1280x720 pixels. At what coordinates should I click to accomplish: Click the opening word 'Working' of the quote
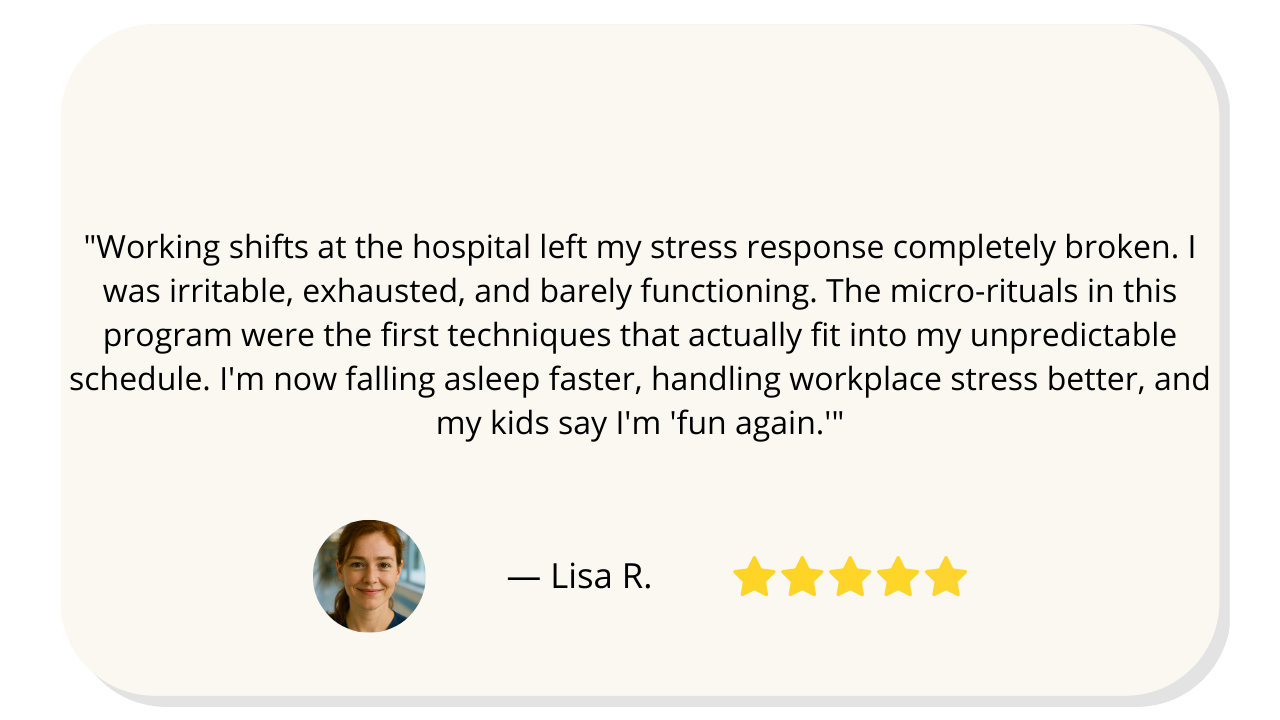coord(155,247)
